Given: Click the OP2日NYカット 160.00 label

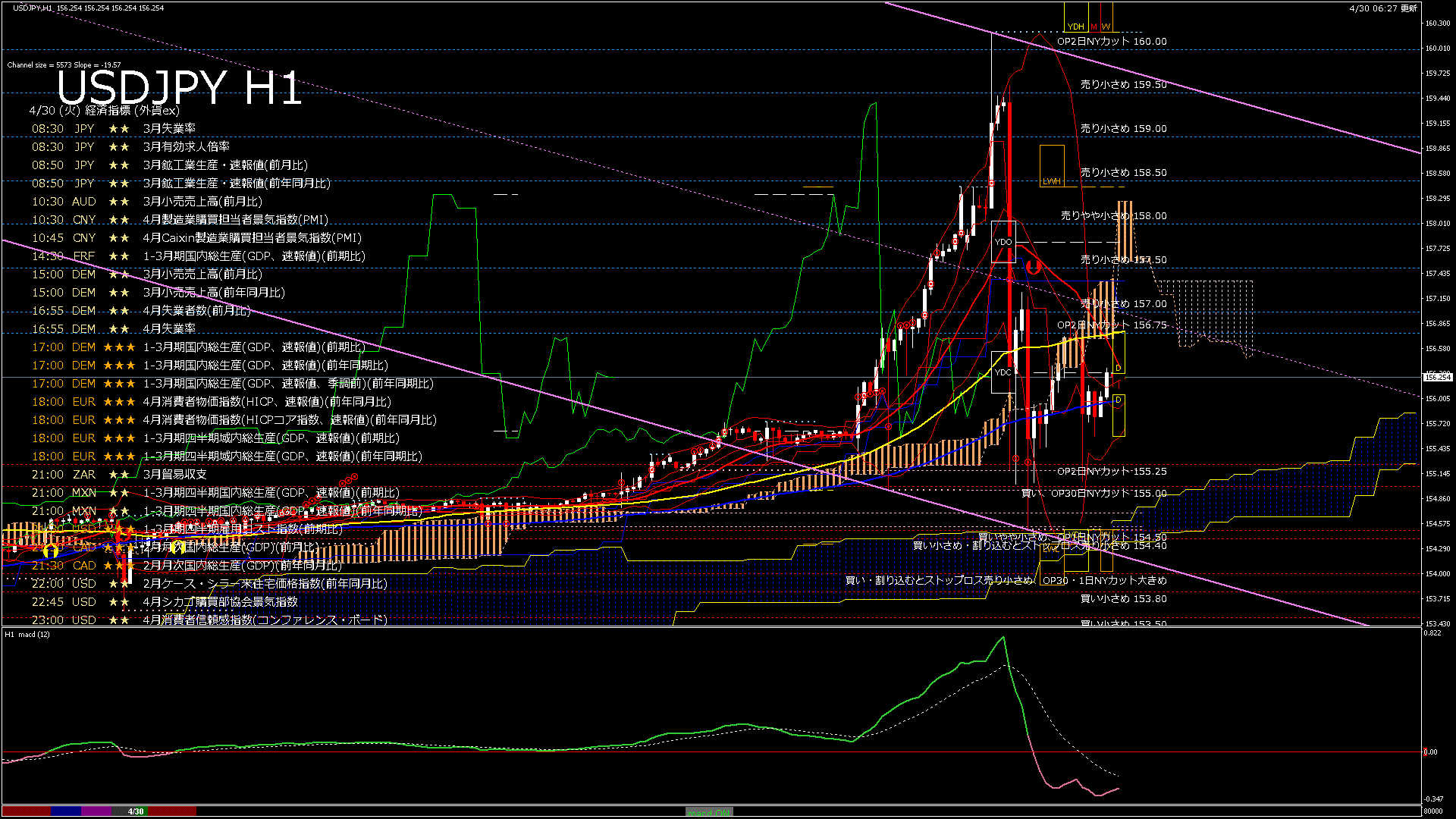Looking at the screenshot, I should point(1112,42).
